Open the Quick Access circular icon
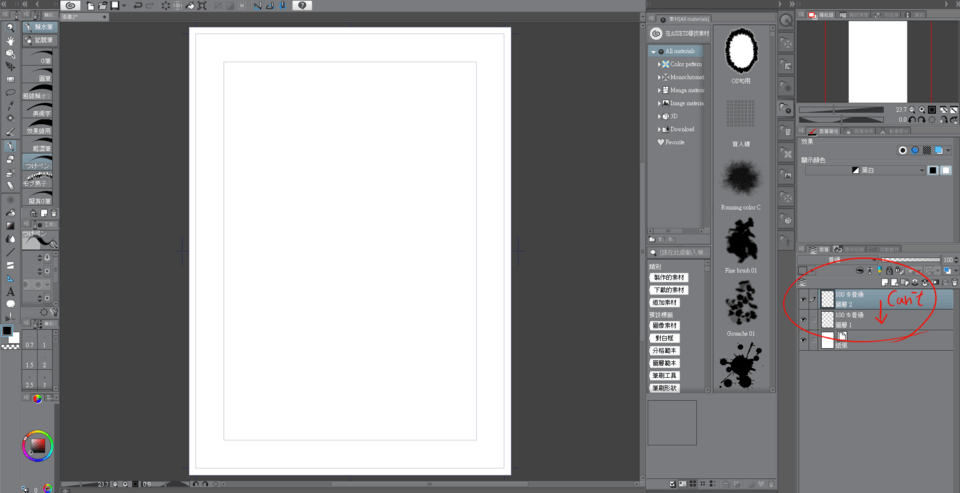 [x=786, y=20]
